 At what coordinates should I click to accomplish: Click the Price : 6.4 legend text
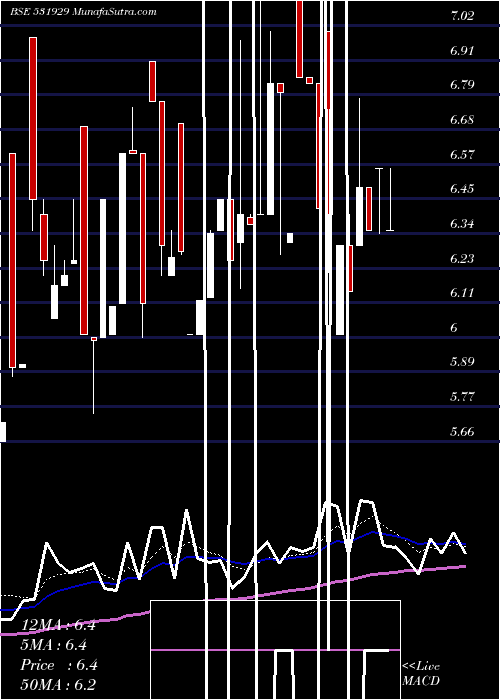59,665
